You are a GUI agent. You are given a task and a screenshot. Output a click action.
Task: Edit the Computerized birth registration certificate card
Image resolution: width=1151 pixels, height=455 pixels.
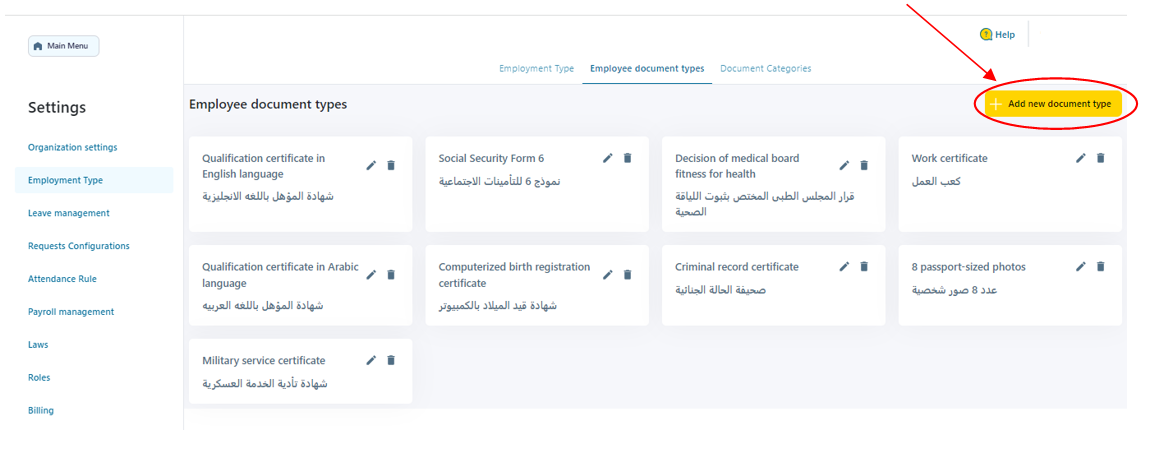[x=608, y=274]
